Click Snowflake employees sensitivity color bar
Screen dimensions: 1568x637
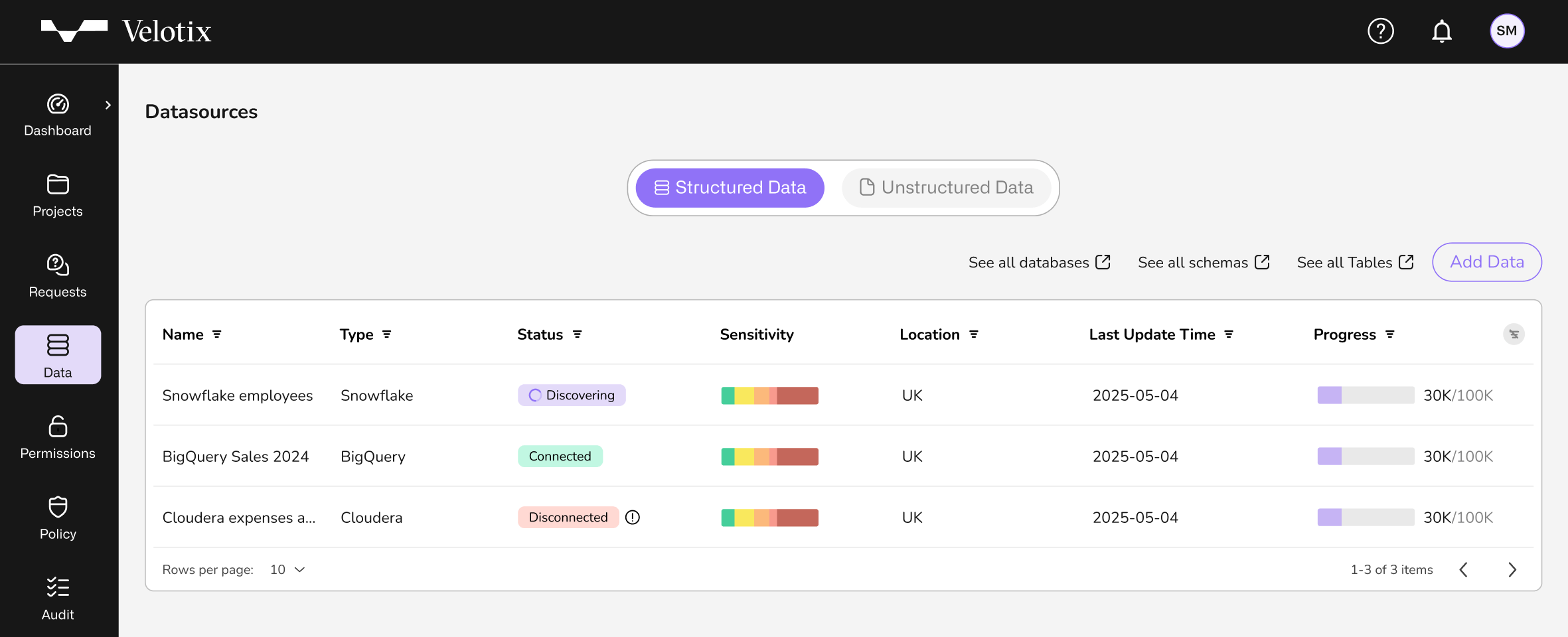(x=770, y=395)
